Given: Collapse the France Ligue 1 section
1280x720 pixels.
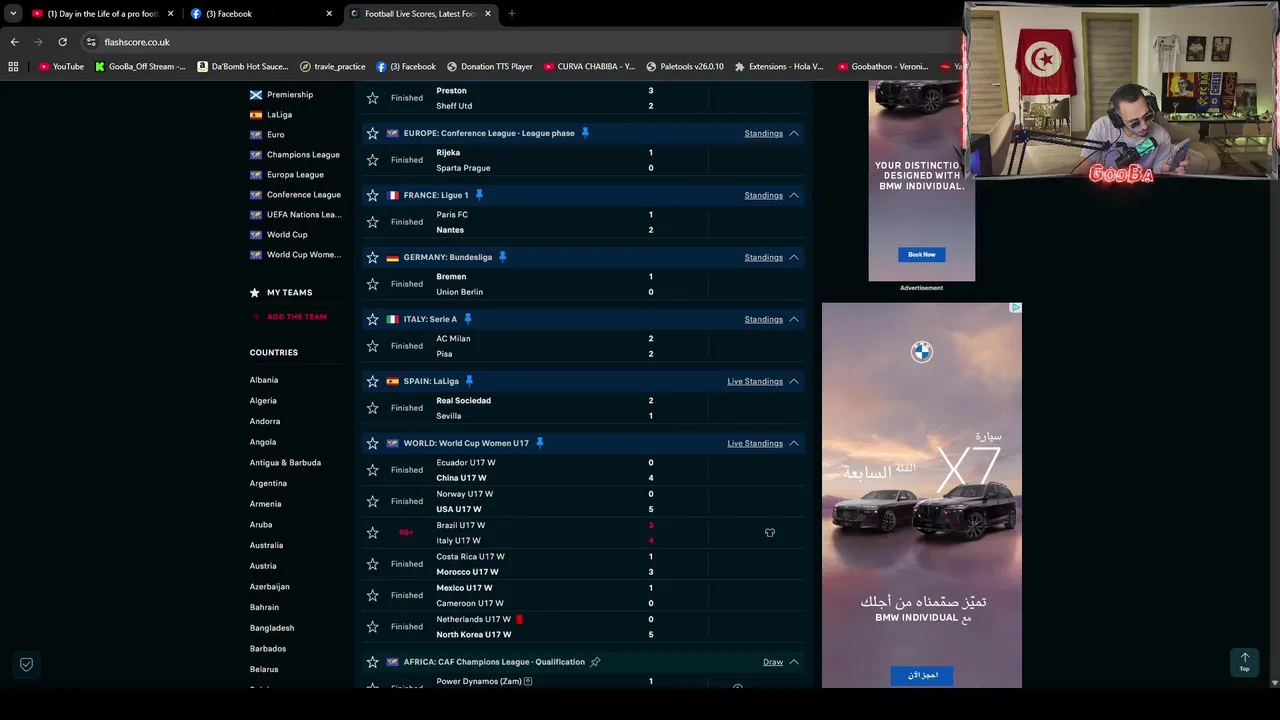Looking at the screenshot, I should tap(794, 195).
